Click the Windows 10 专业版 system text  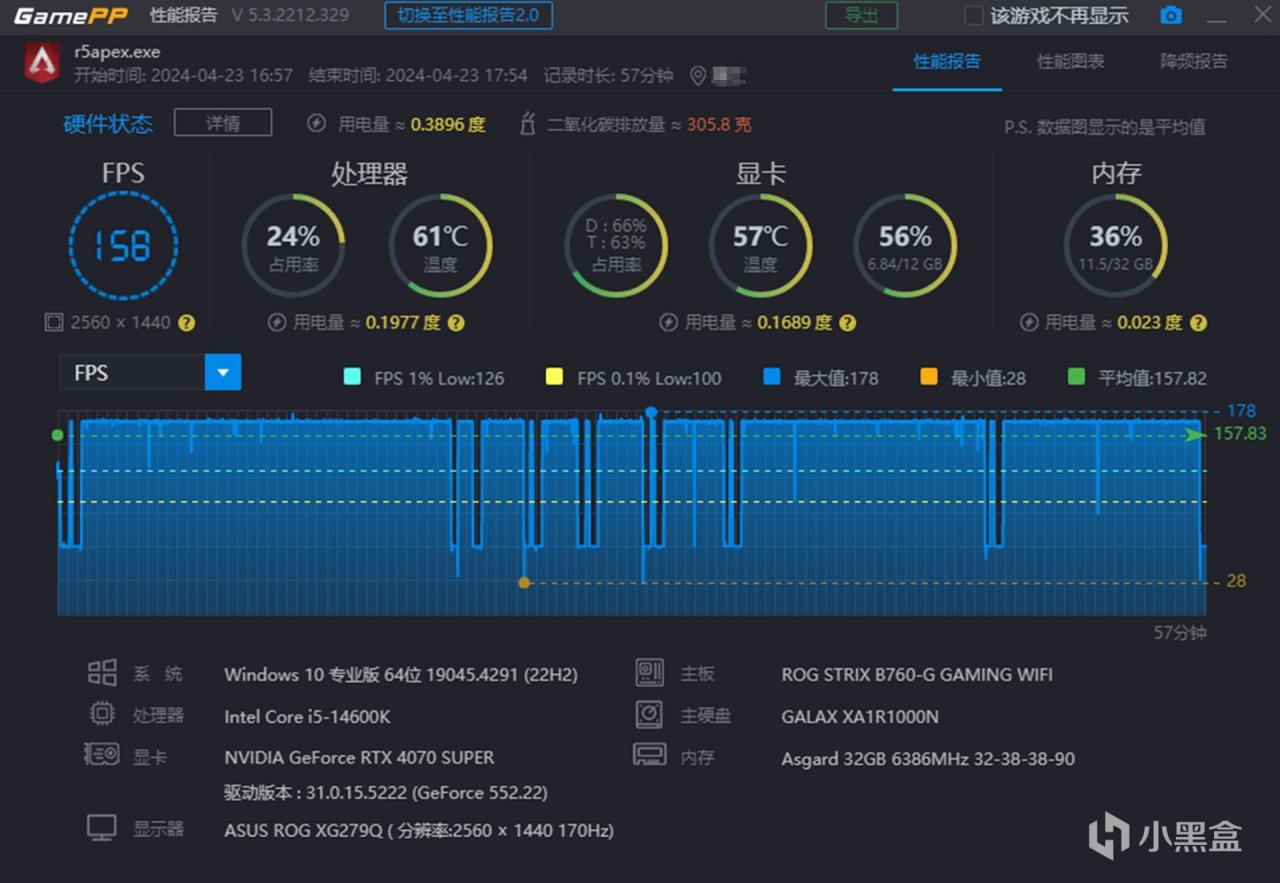401,674
